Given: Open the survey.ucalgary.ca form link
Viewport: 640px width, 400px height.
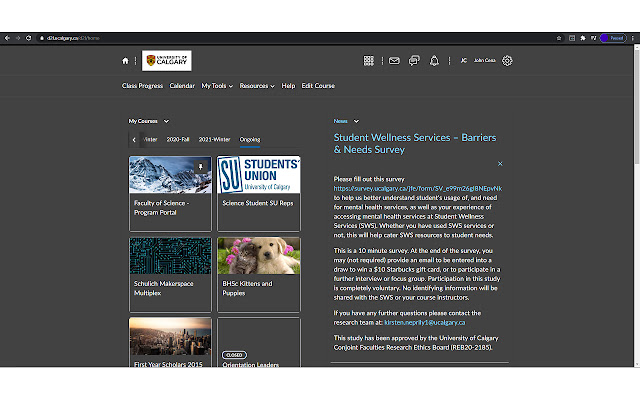Looking at the screenshot, I should 418,189.
